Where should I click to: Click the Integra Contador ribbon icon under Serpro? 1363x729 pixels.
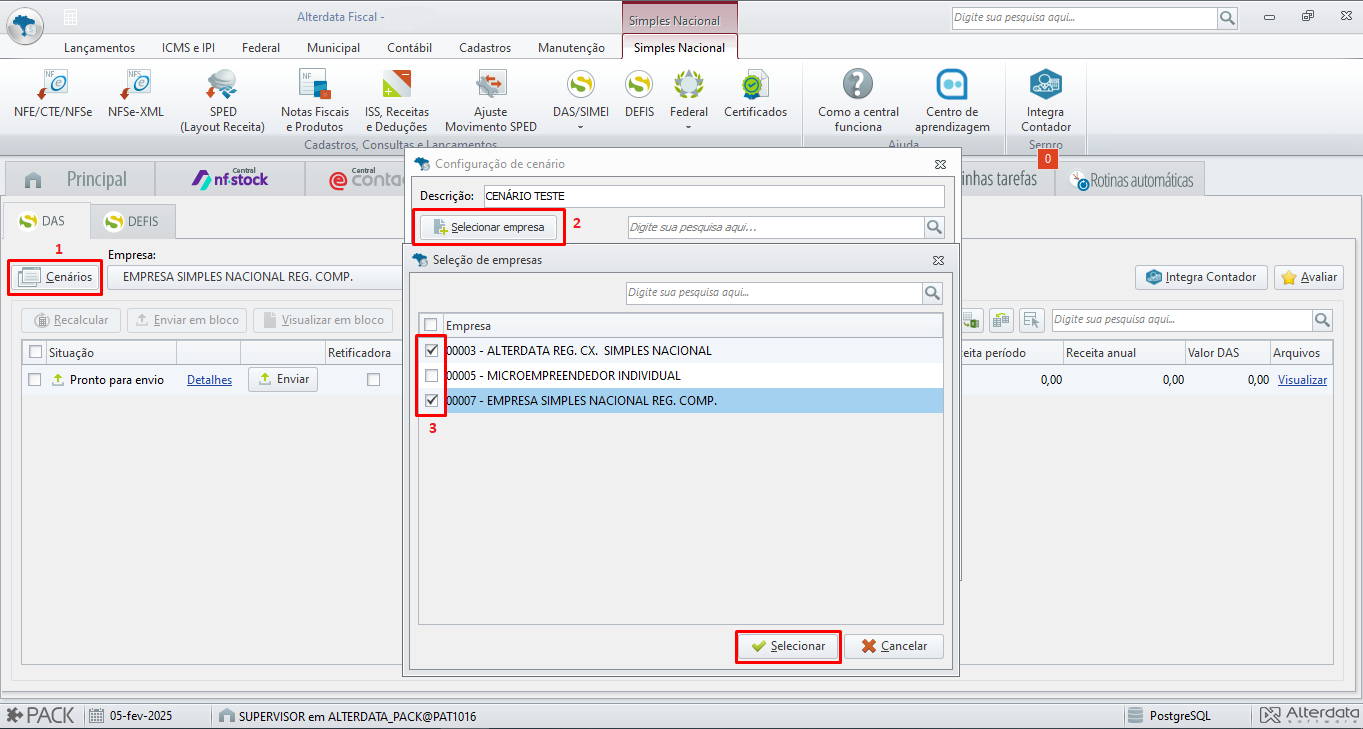[x=1046, y=85]
